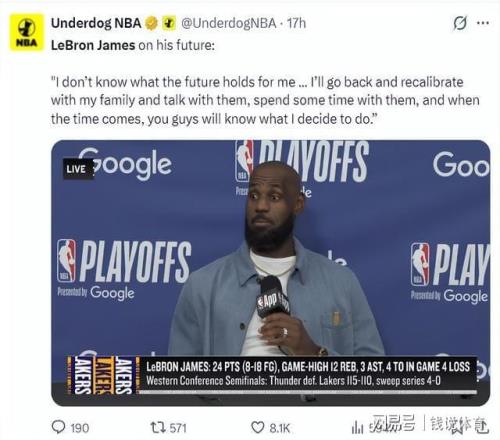
Task: Click the video progress bar
Action: pos(308,392)
